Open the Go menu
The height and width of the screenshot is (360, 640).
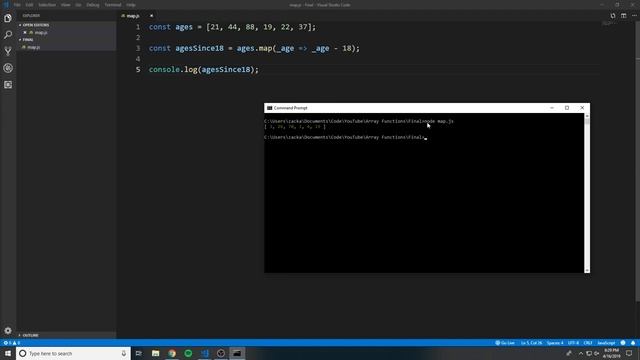(x=78, y=5)
